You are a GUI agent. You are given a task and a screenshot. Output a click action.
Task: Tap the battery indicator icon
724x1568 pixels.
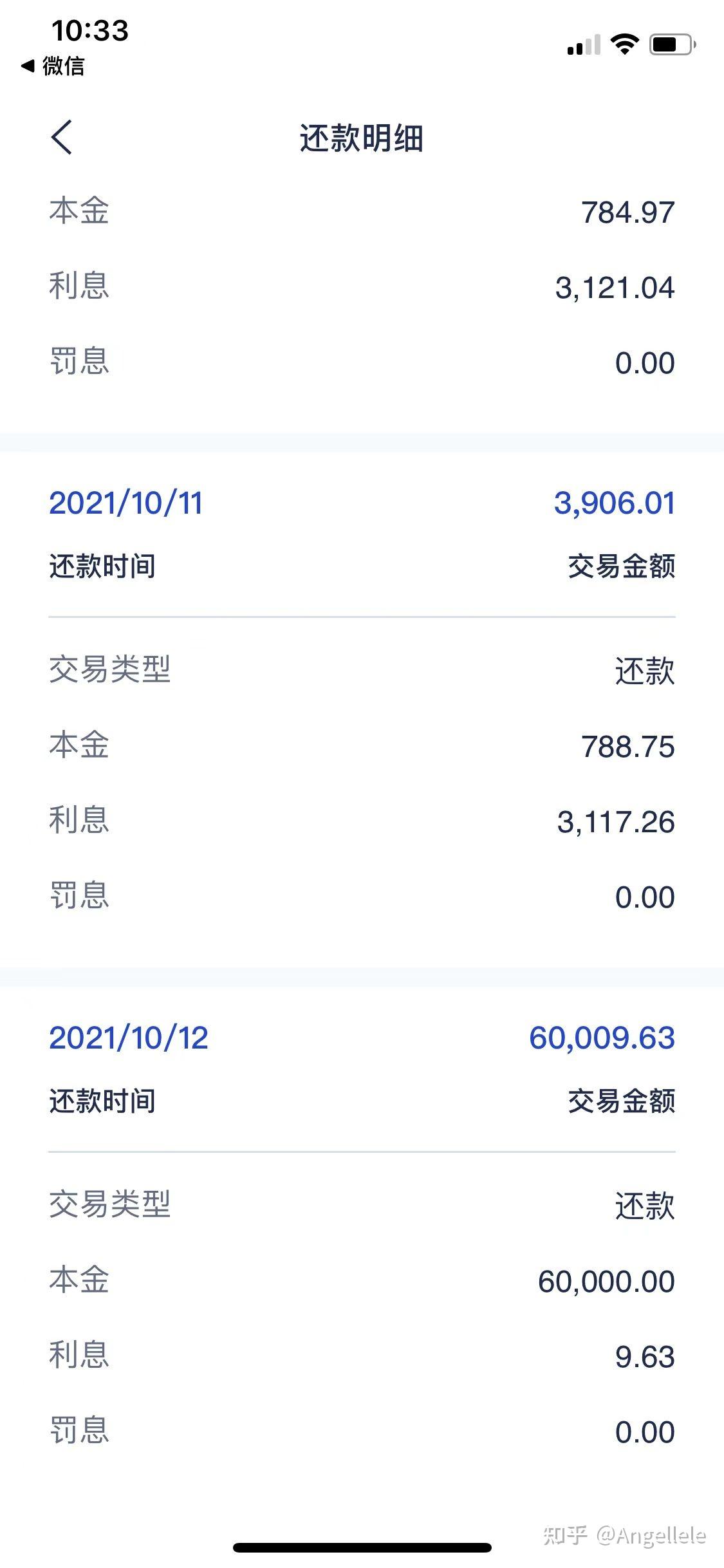672,44
